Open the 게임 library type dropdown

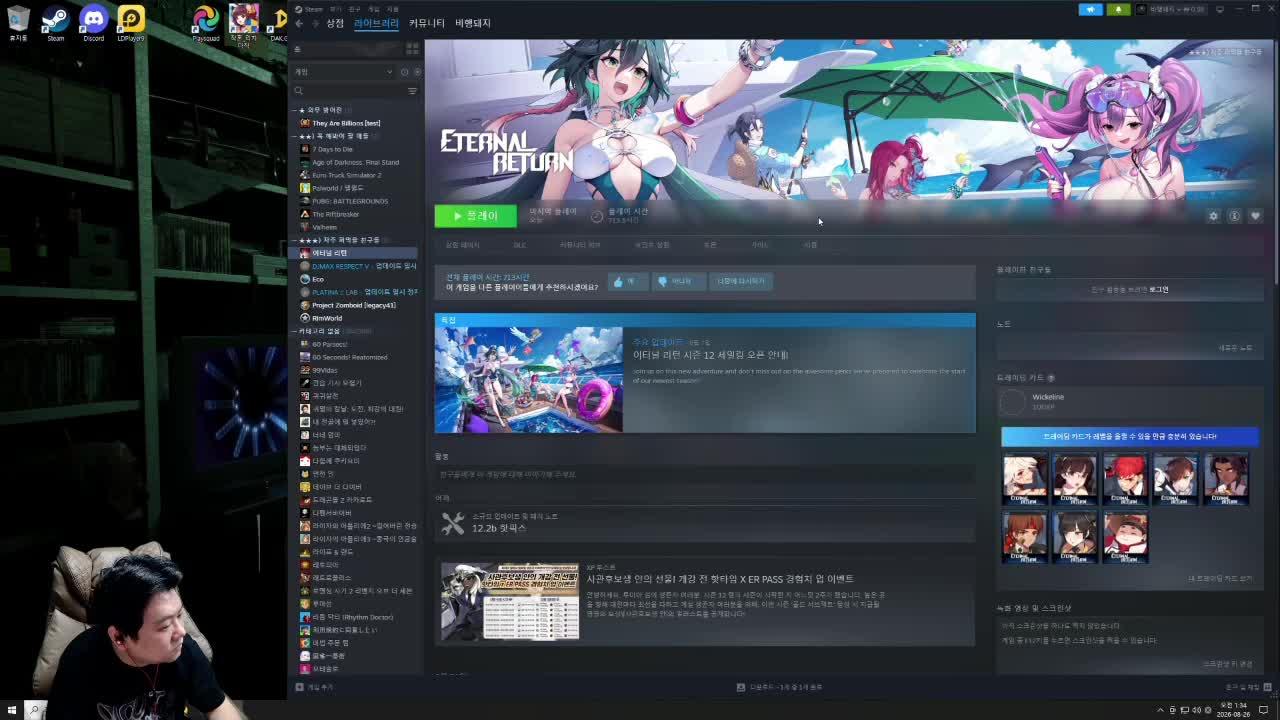pyautogui.click(x=343, y=72)
